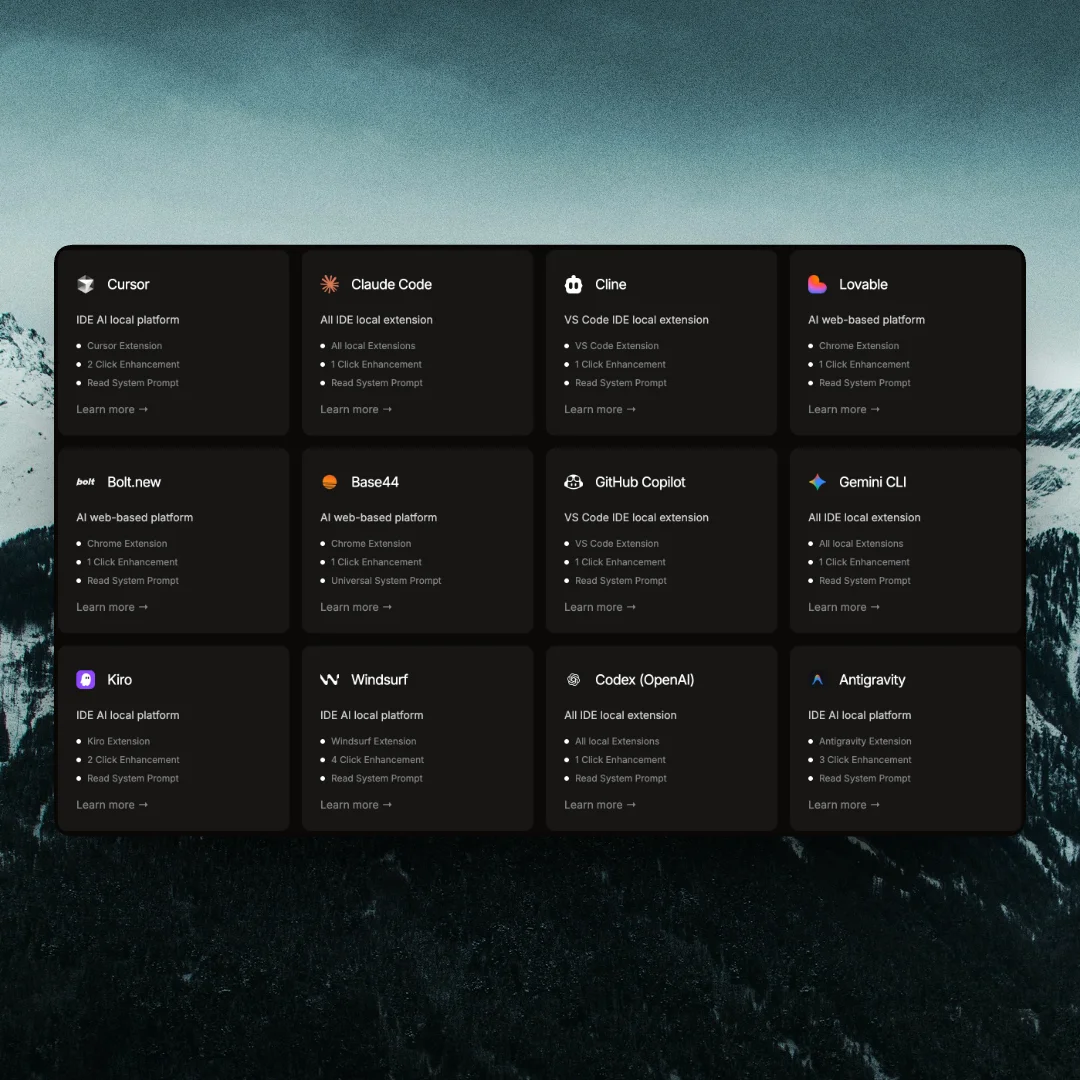
Task: Click the Bolt.new card
Action: coord(173,540)
